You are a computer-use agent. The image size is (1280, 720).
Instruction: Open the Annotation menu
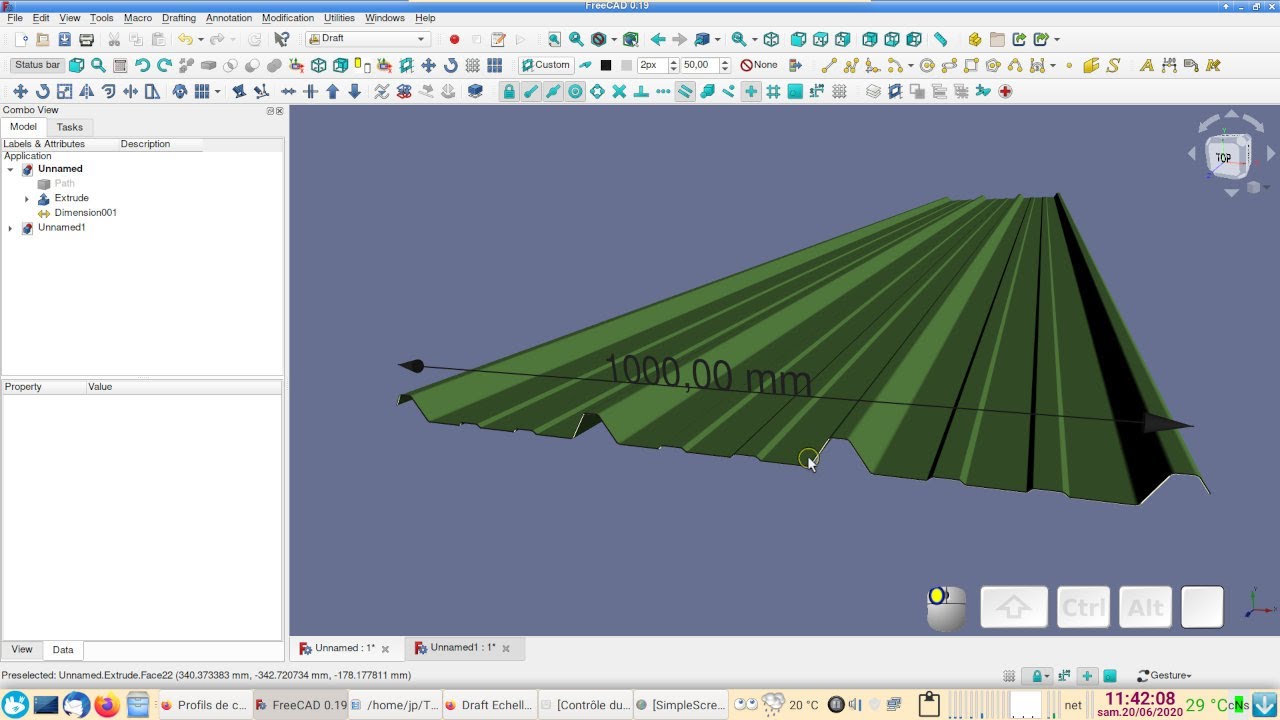pos(229,18)
